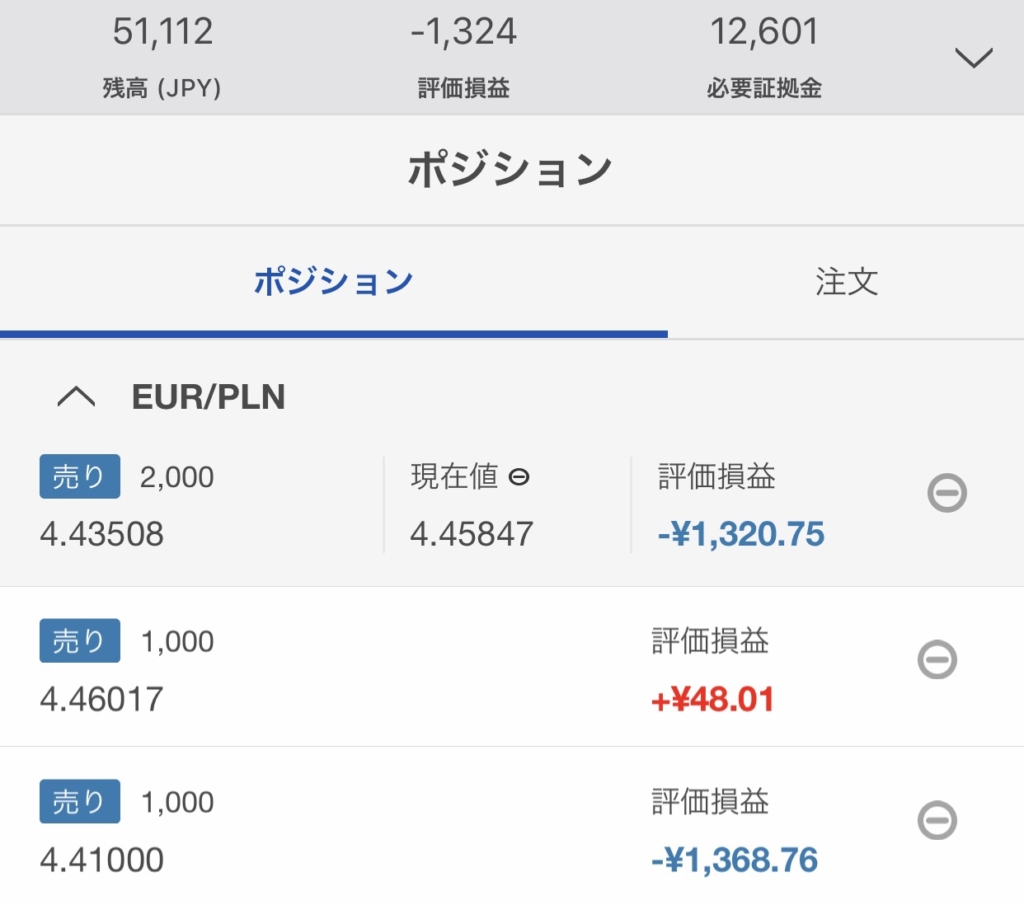Close the 2,000 EUR/PLN aggregate position

947,492
